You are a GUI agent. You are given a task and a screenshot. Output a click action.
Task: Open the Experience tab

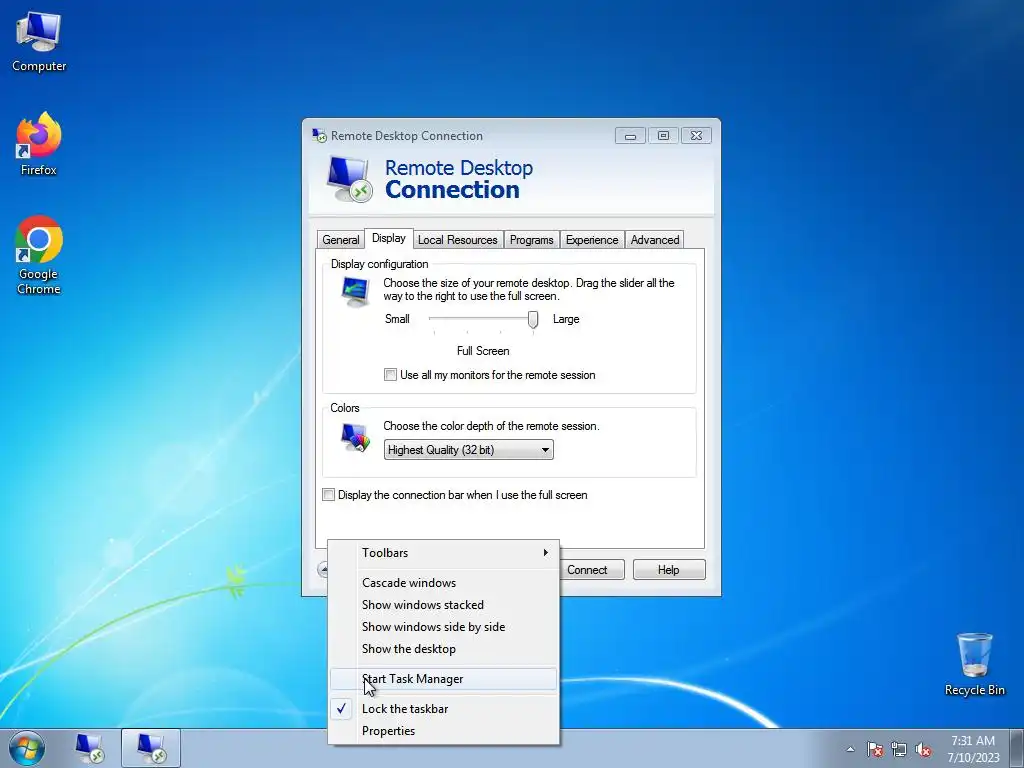pyautogui.click(x=592, y=240)
